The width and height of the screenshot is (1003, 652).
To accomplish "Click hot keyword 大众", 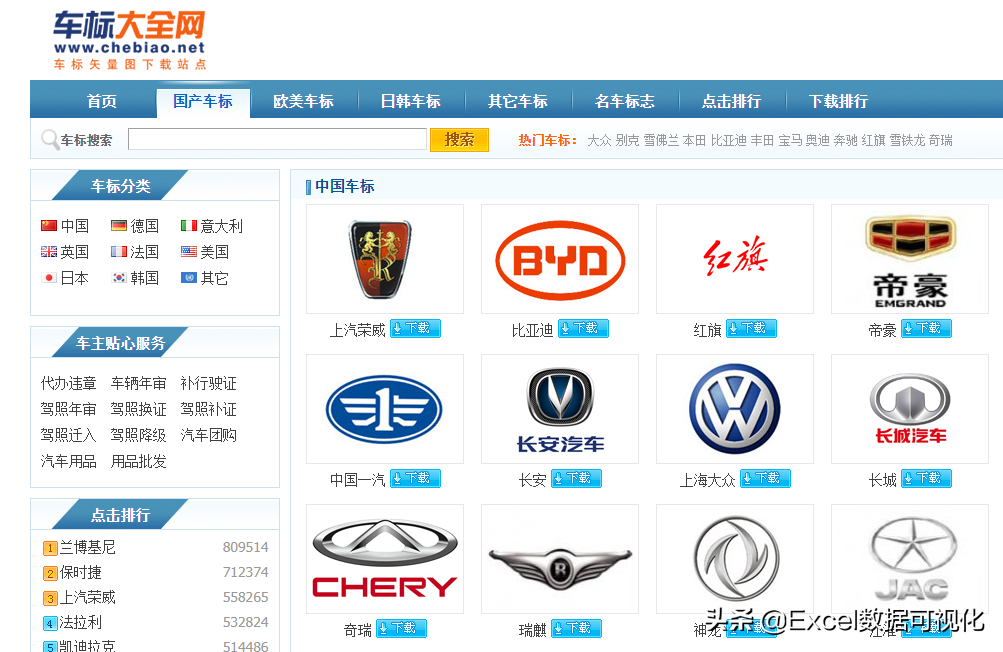I will coord(599,140).
